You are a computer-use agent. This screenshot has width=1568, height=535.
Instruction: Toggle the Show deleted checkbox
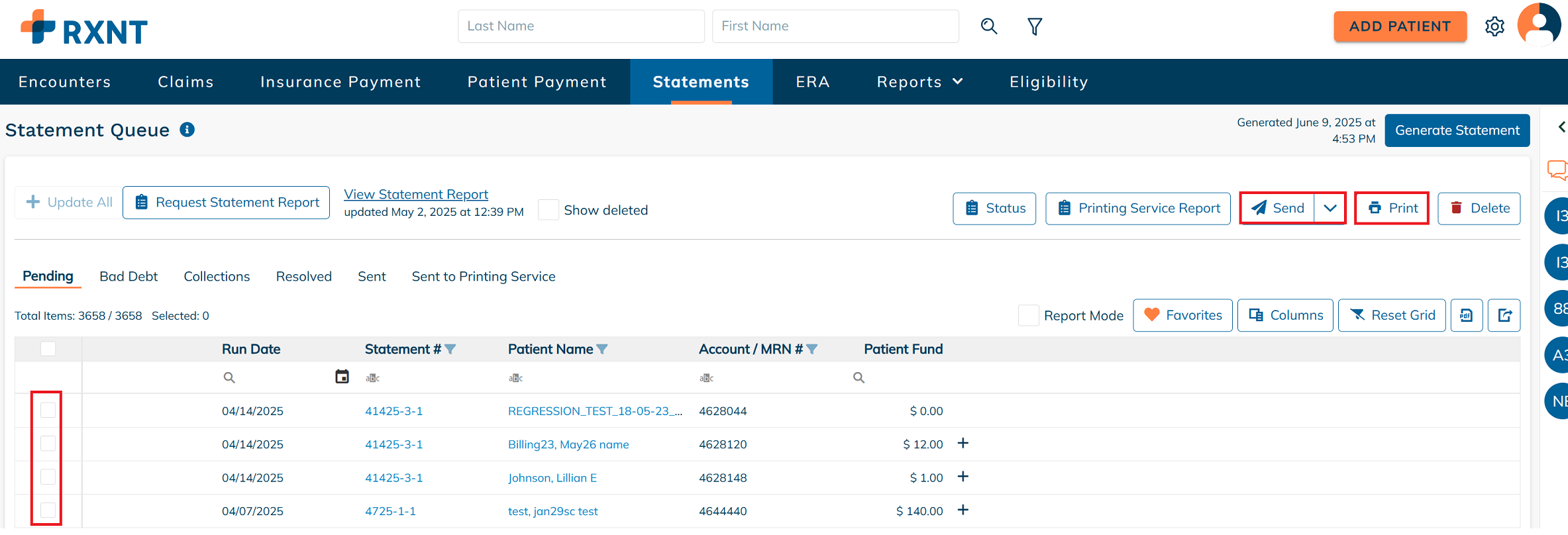click(x=549, y=210)
